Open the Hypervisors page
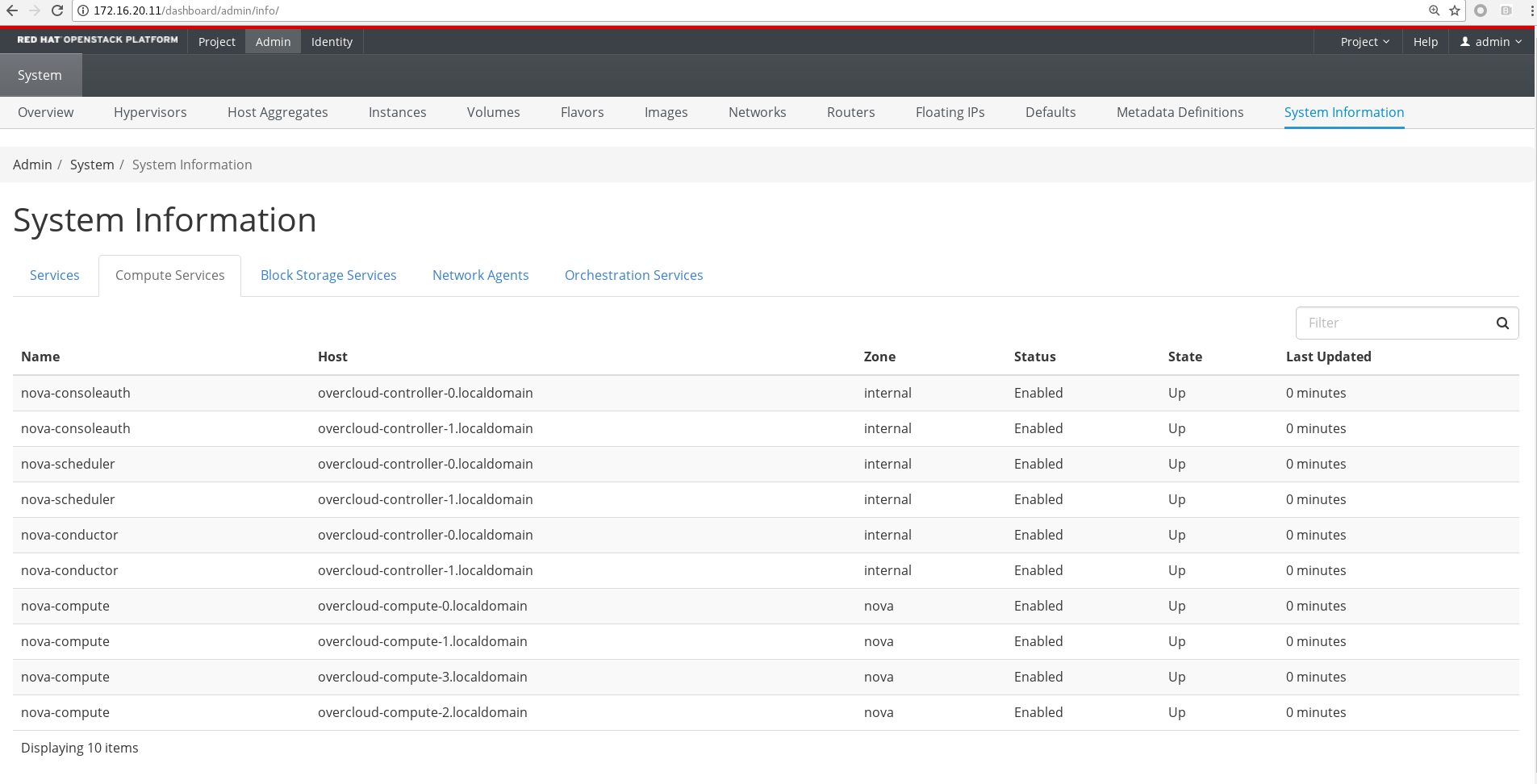The image size is (1537, 784). click(150, 112)
